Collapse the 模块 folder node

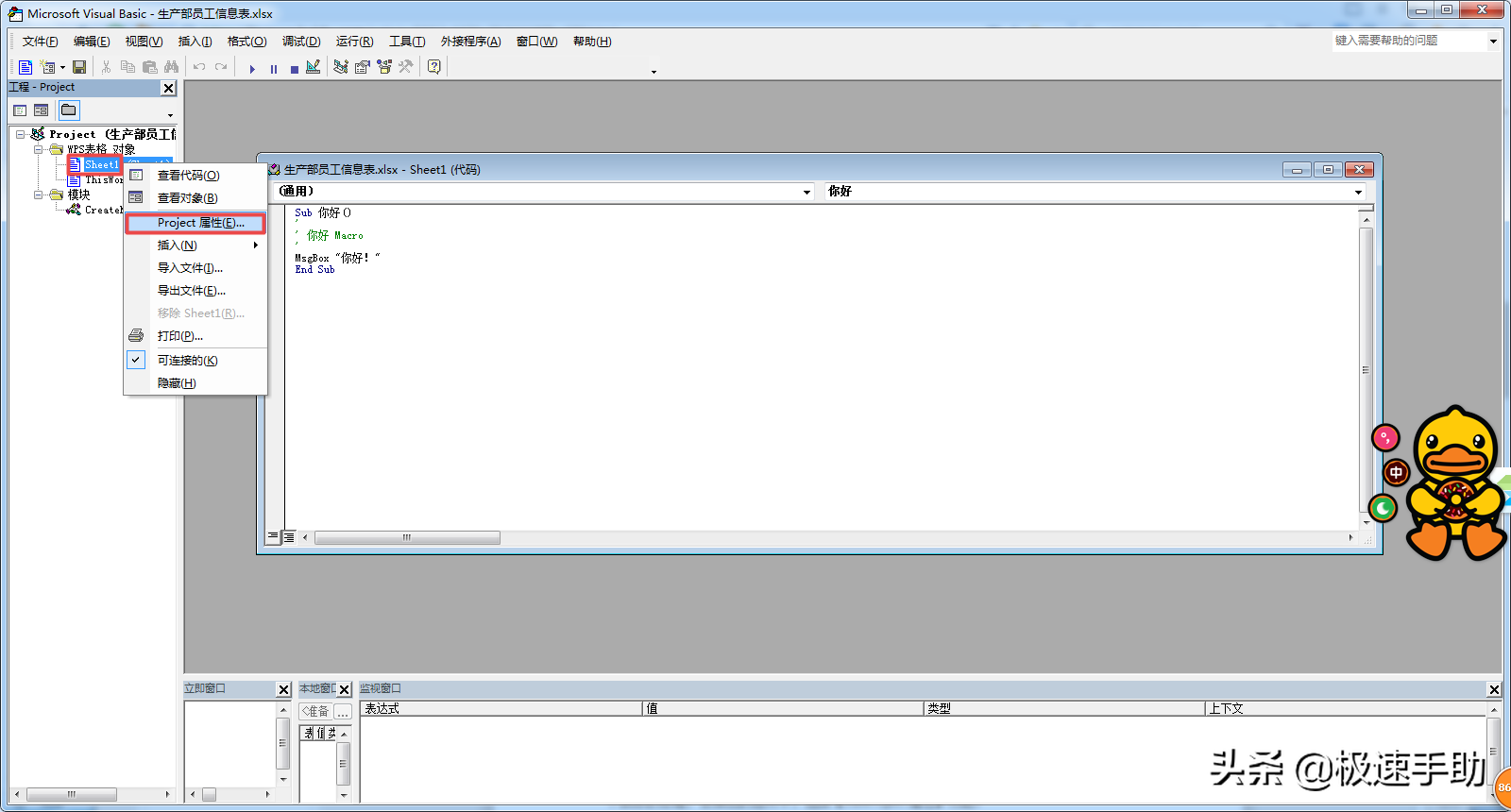(x=39, y=195)
